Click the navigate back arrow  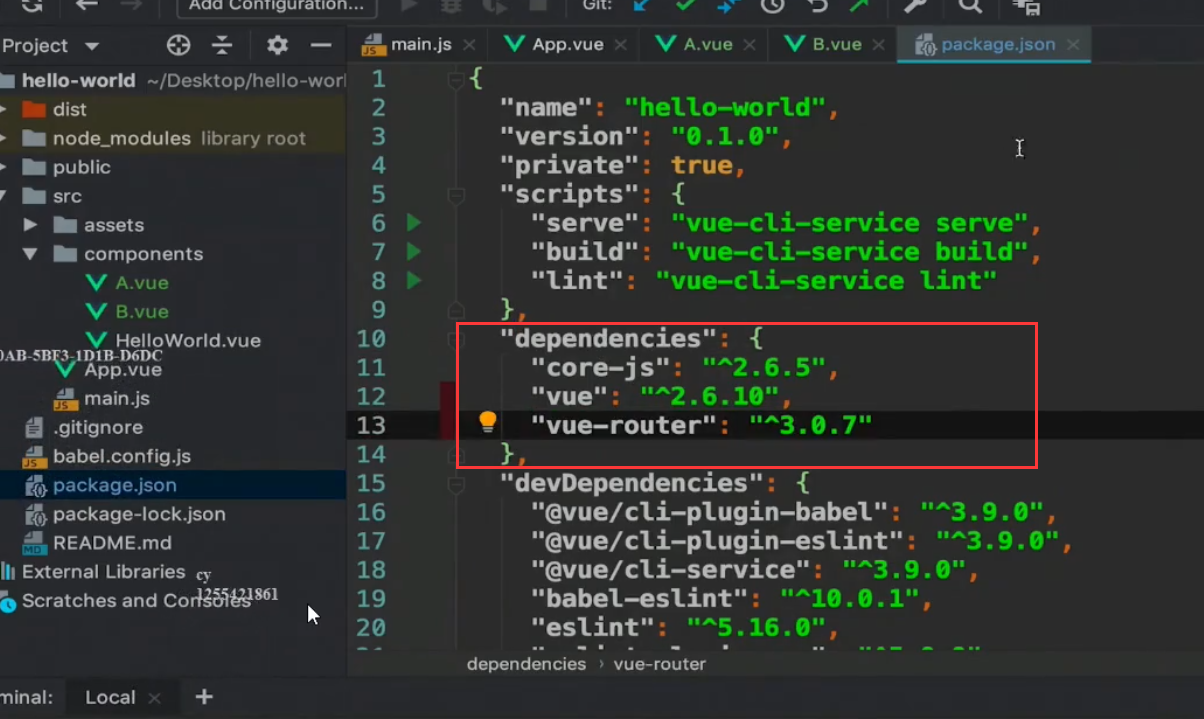pyautogui.click(x=87, y=5)
